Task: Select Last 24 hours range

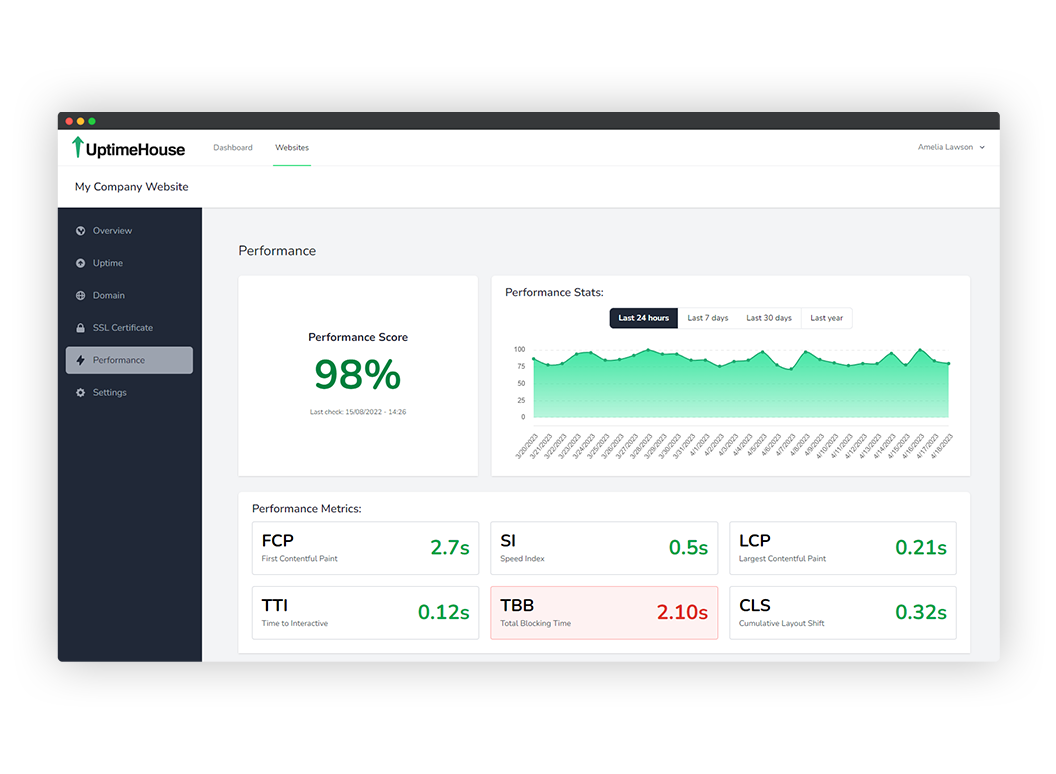Action: pyautogui.click(x=644, y=318)
